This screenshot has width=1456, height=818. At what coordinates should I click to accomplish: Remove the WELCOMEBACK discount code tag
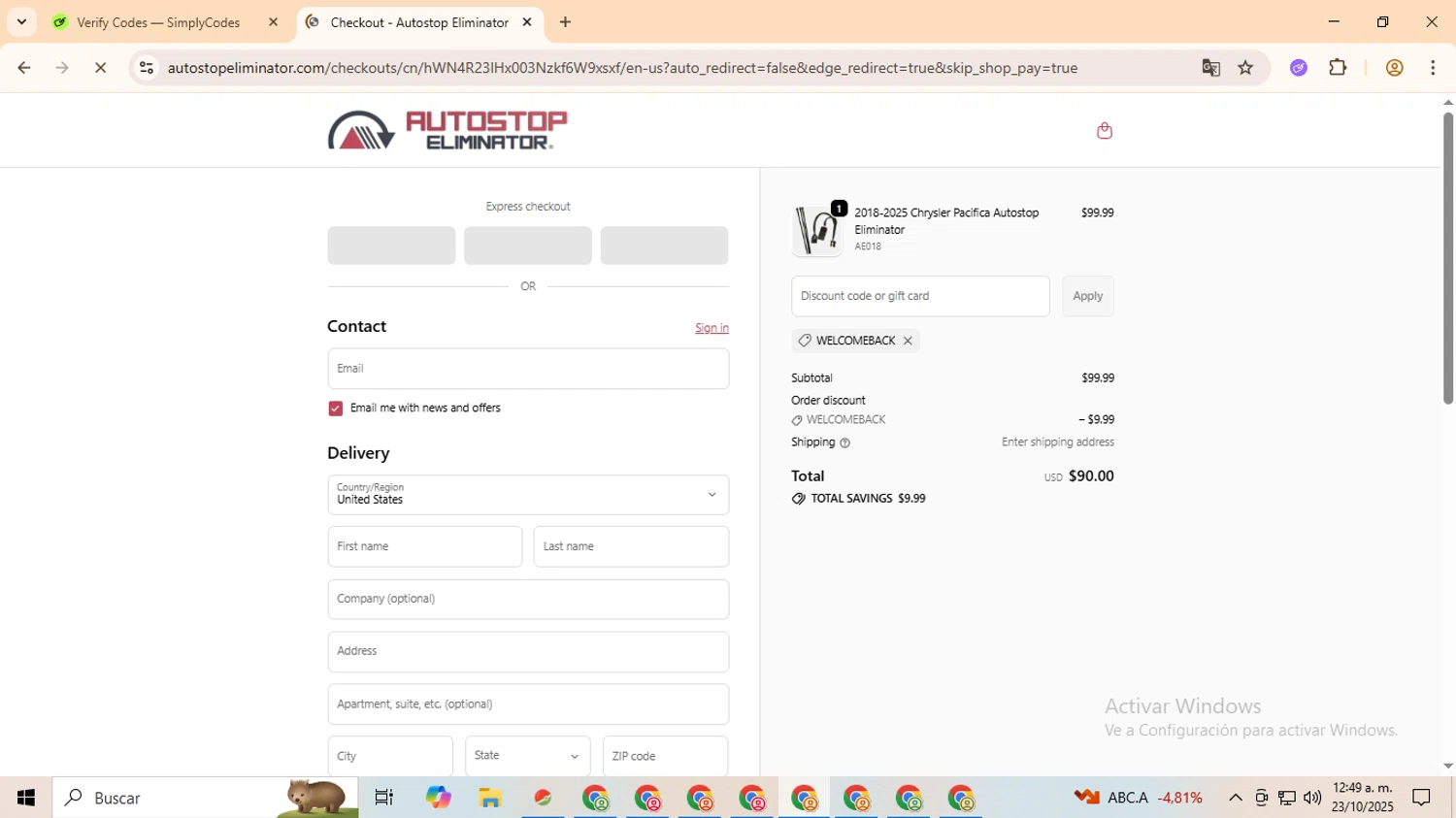(x=908, y=341)
